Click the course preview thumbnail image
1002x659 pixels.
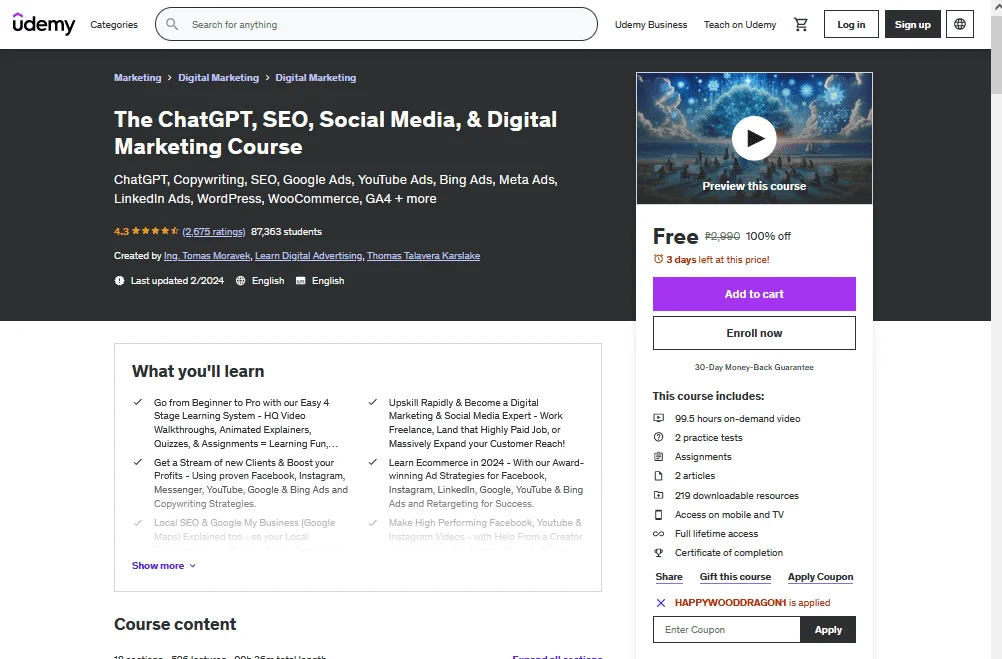point(754,138)
